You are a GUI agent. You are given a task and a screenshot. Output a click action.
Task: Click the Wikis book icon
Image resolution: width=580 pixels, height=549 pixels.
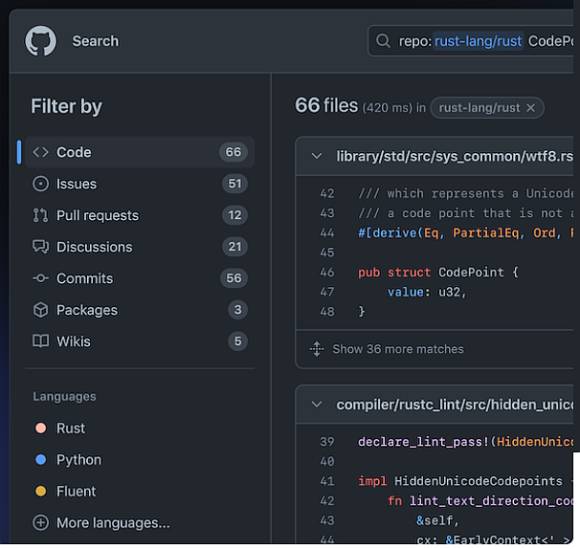coord(40,341)
